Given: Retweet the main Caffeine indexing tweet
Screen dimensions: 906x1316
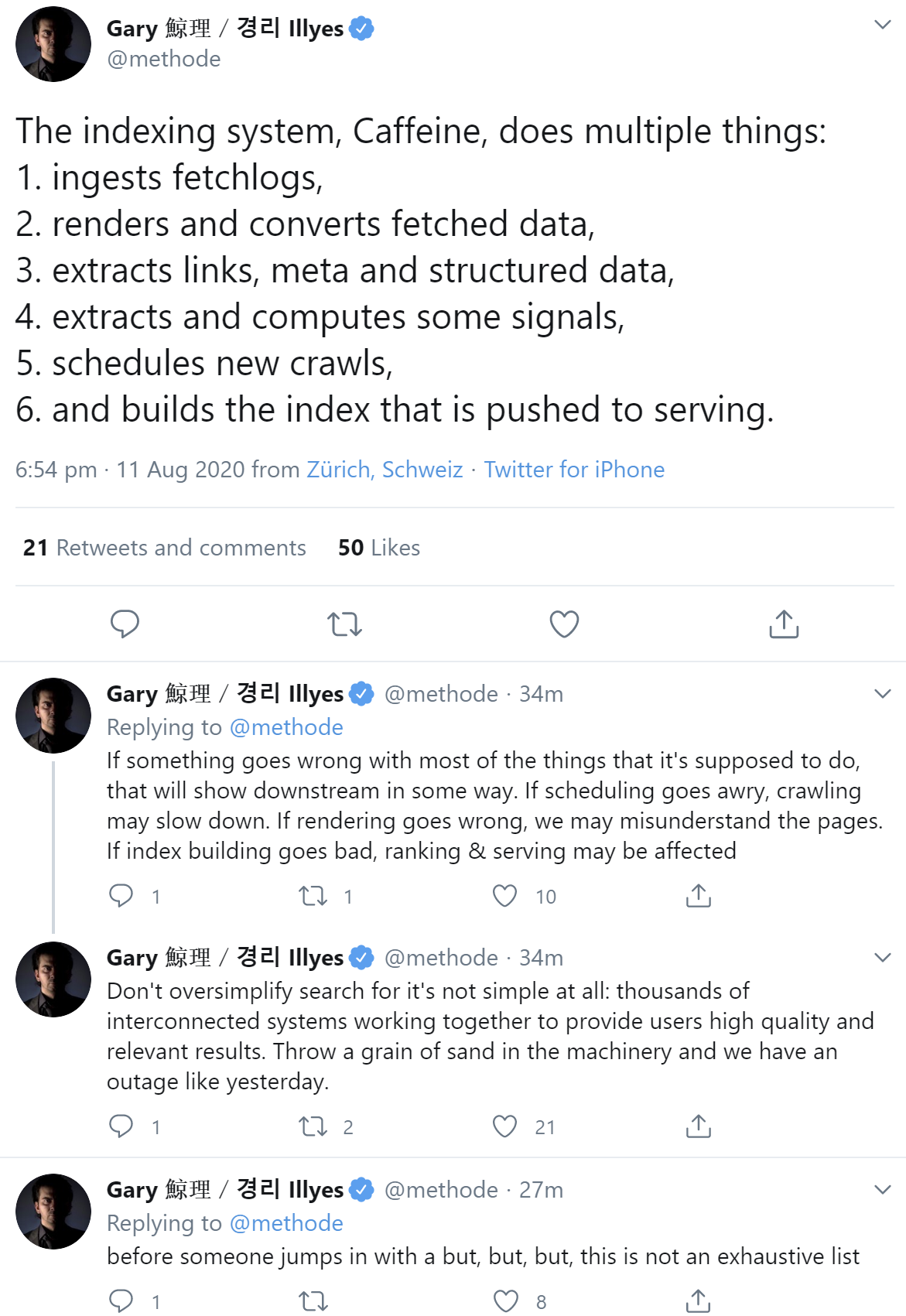Looking at the screenshot, I should [x=344, y=624].
